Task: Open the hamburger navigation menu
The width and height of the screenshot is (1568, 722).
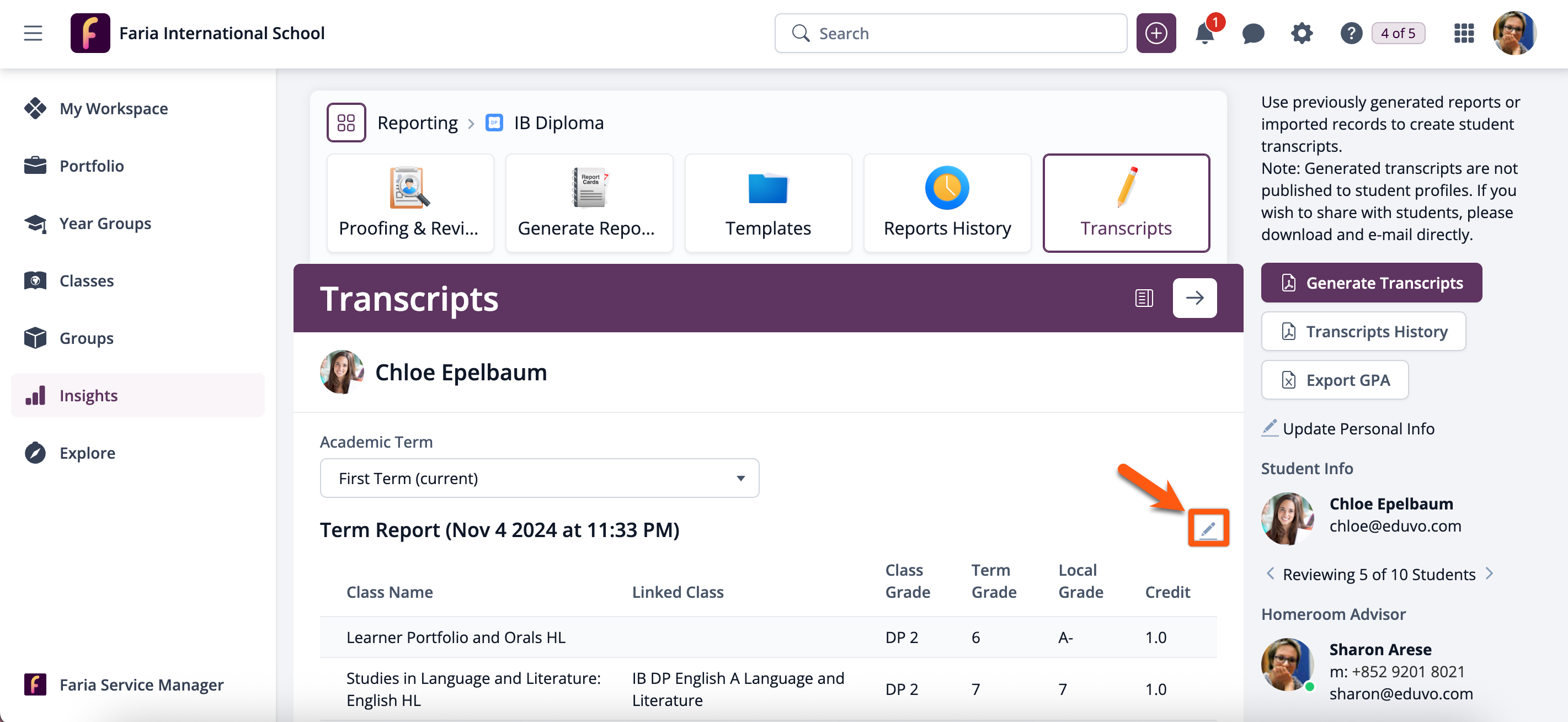Action: click(33, 33)
